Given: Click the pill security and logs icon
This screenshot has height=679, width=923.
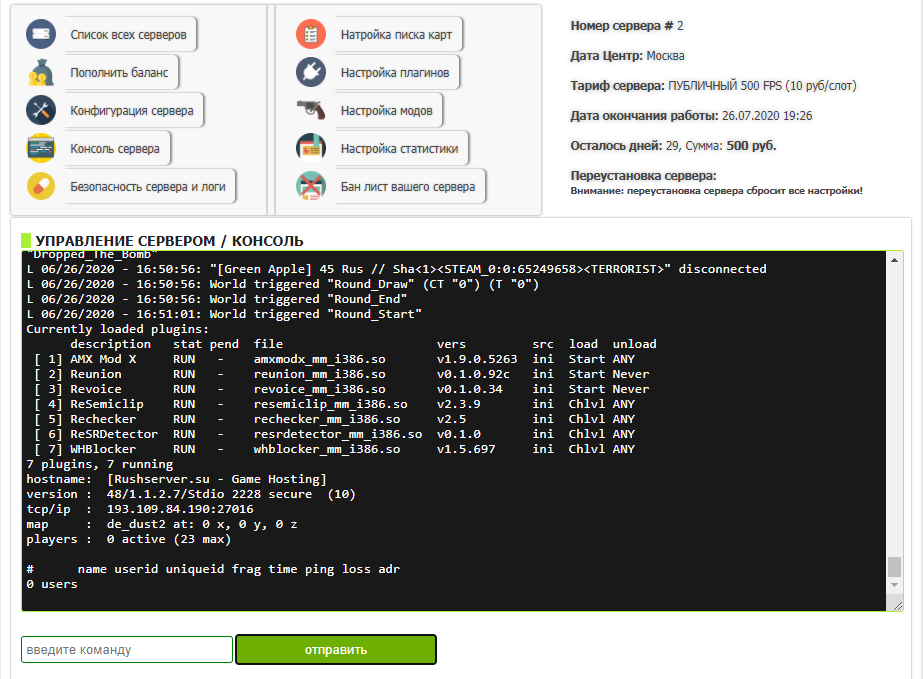Looking at the screenshot, I should click(x=41, y=186).
